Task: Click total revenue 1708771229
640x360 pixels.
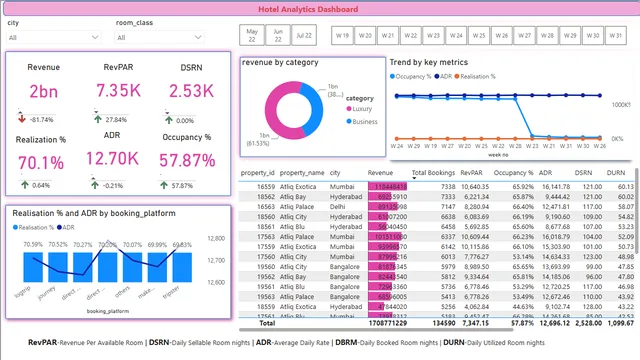Action: coord(388,323)
